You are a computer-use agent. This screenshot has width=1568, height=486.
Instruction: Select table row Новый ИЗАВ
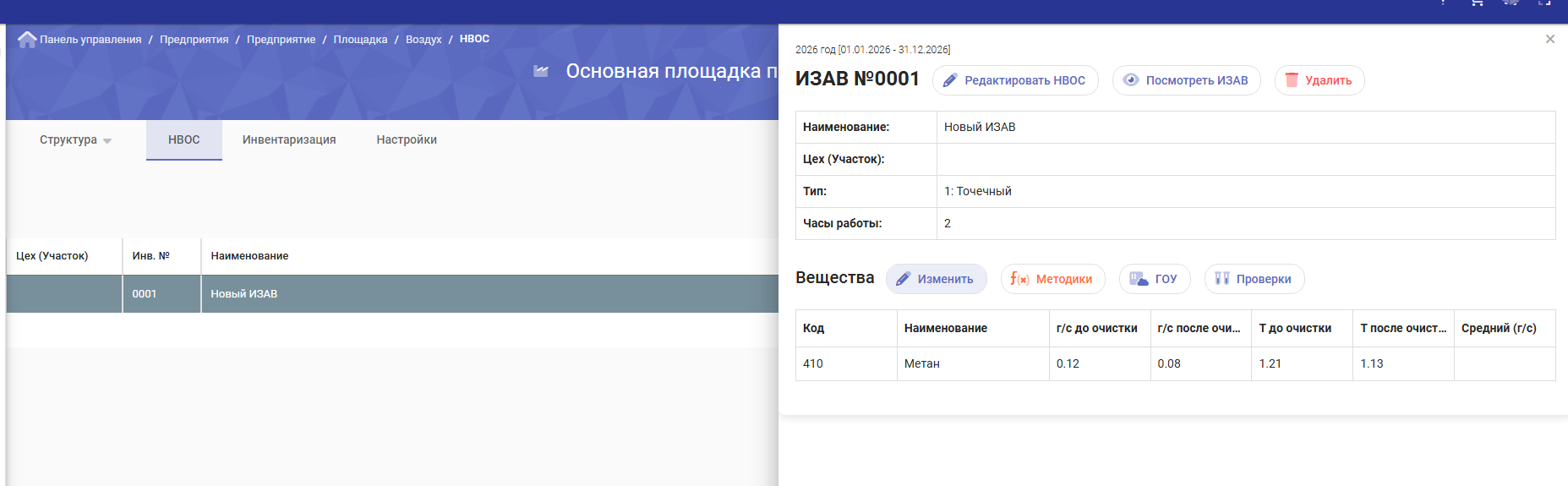click(392, 294)
